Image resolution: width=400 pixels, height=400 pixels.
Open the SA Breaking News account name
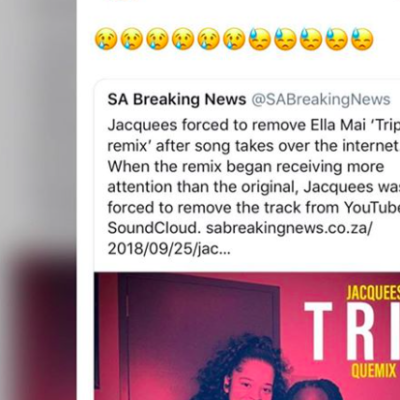pos(177,99)
